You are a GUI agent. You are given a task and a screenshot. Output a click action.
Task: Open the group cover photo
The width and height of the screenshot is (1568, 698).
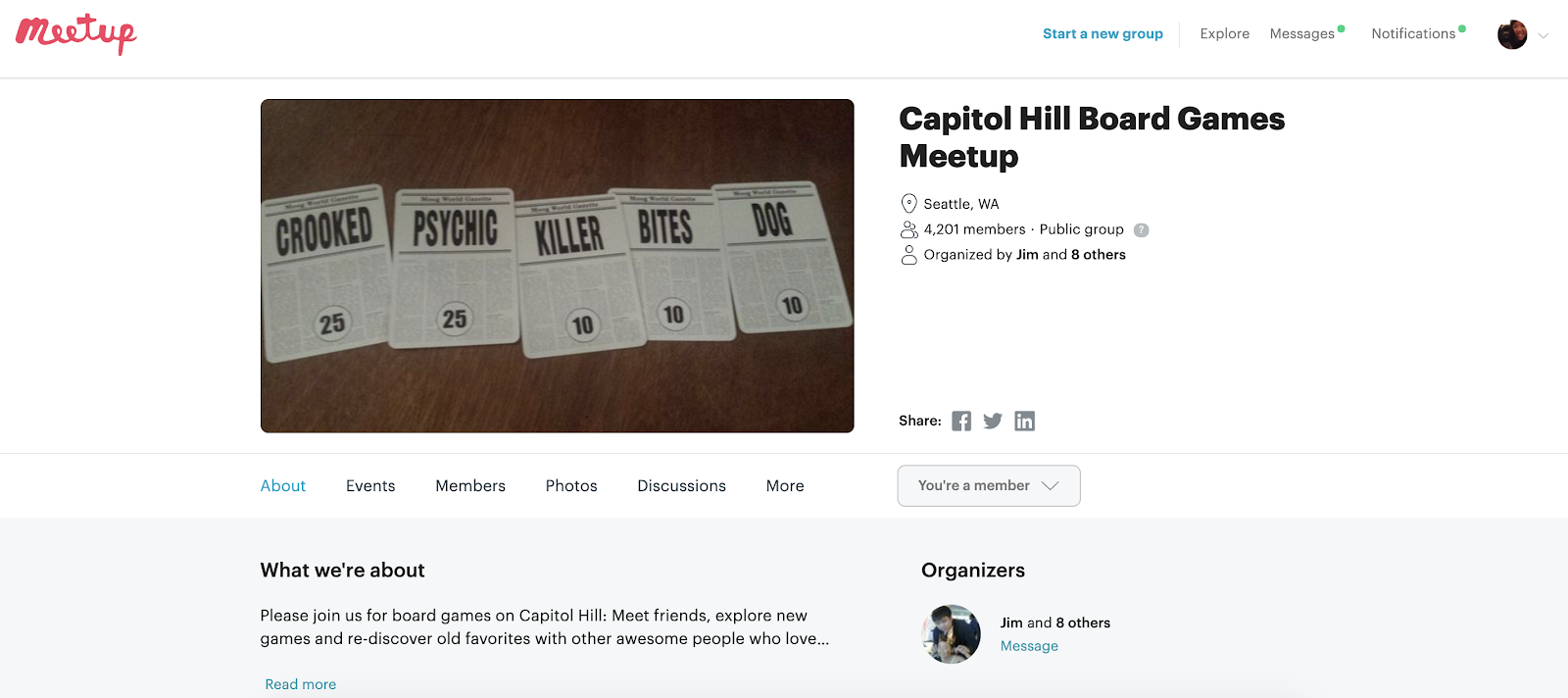pyautogui.click(x=557, y=266)
